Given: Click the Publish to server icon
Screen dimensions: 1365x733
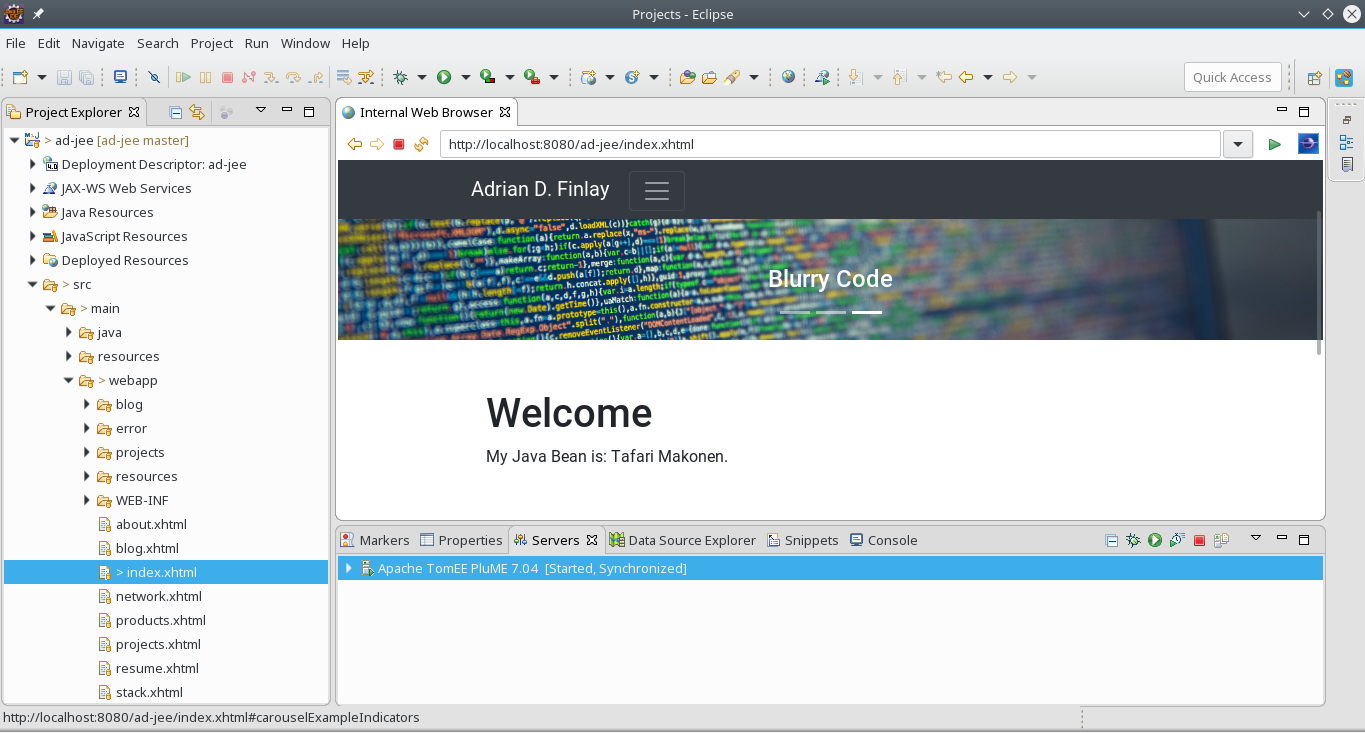Looking at the screenshot, I should pyautogui.click(x=1221, y=540).
